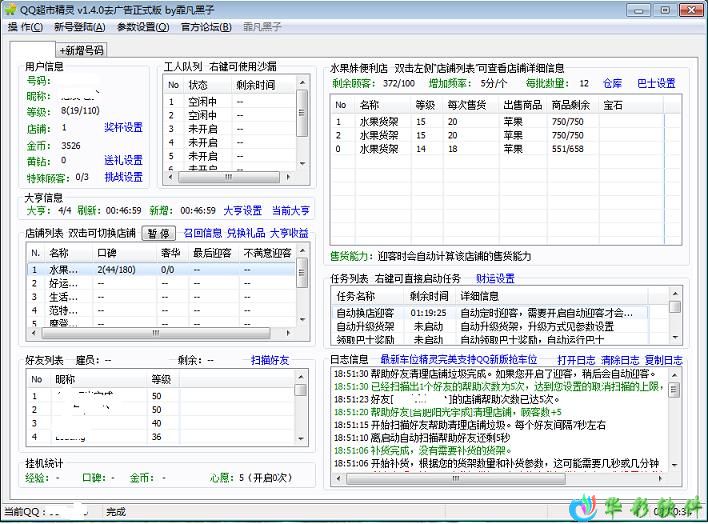Screen dimensions: 708x524
Task: Click the 等级 header in friend list
Action: (161, 379)
